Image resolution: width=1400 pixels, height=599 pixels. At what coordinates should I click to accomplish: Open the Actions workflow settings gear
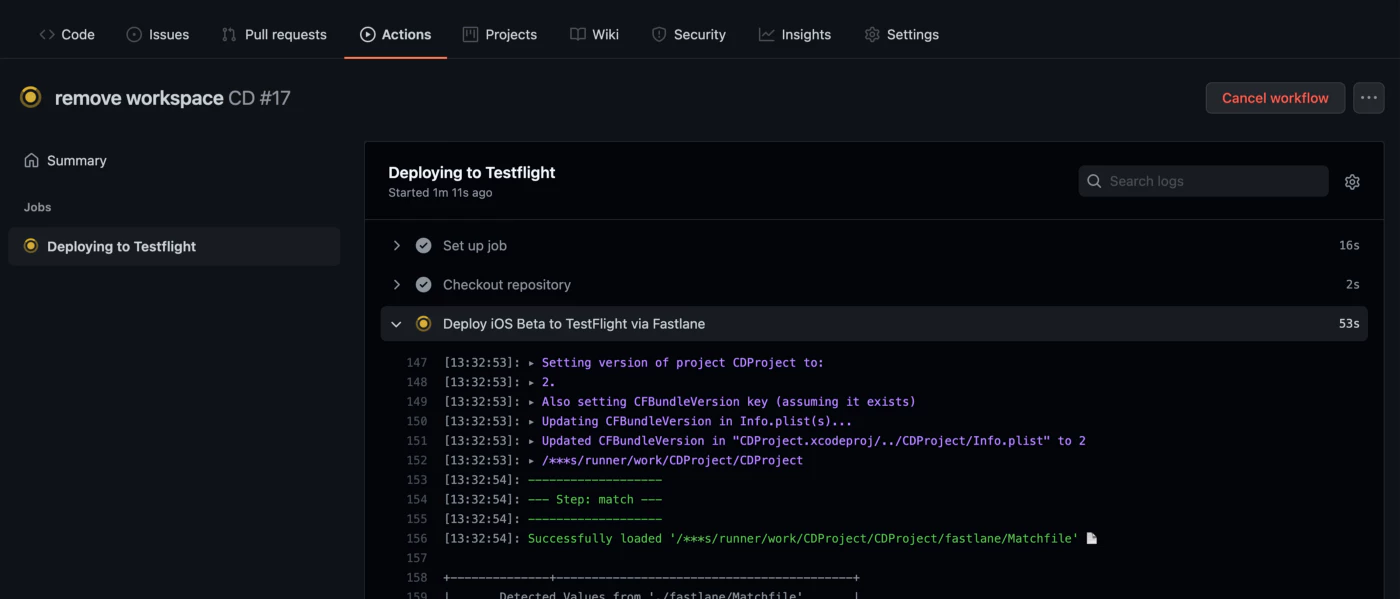[1352, 181]
